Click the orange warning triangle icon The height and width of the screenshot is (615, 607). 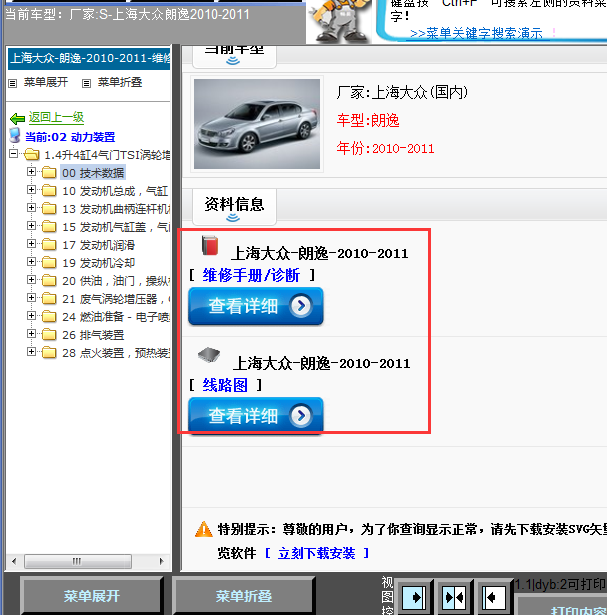[x=204, y=529]
